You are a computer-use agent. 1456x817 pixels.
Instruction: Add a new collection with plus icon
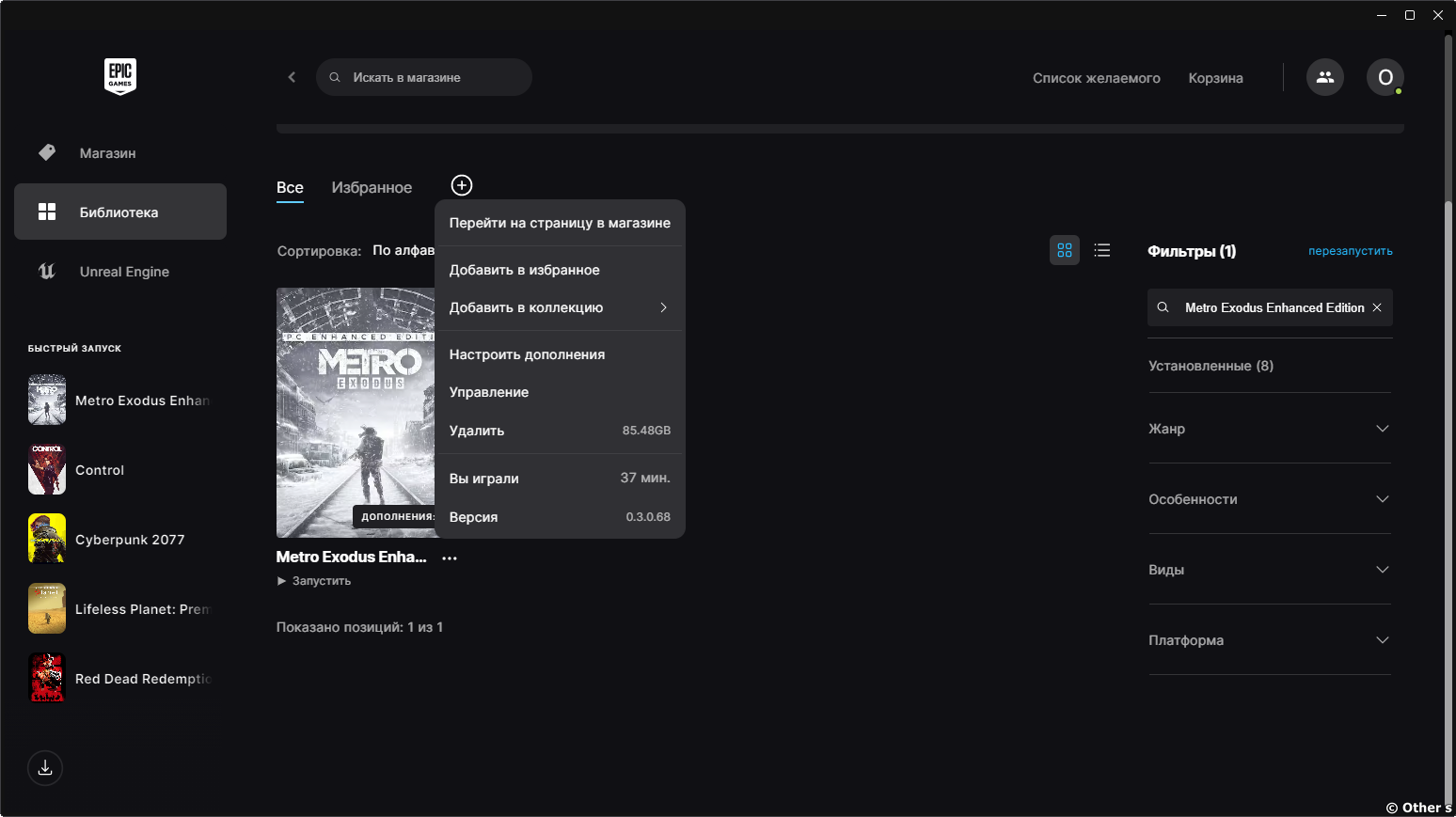point(462,185)
